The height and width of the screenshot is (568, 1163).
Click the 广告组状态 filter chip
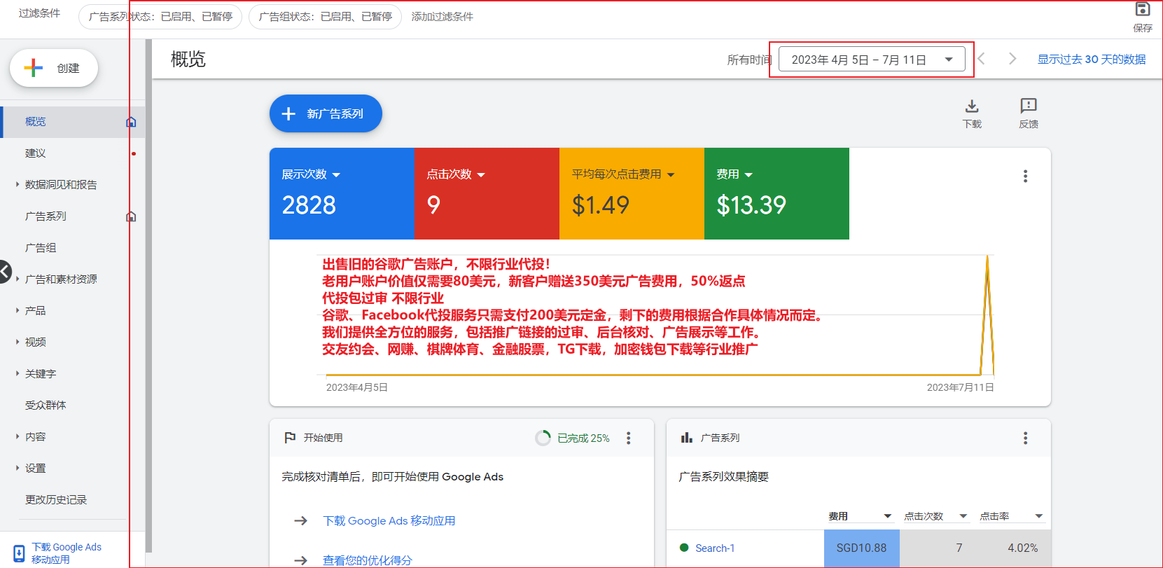[325, 16]
